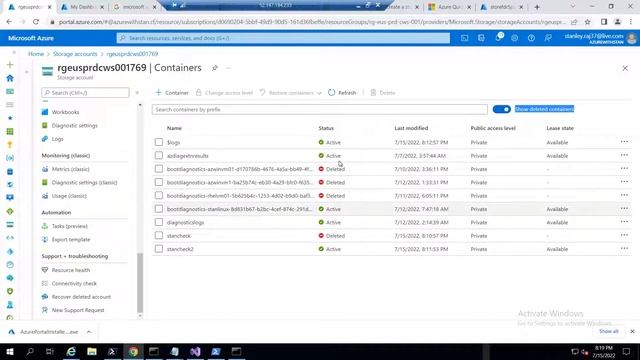This screenshot has height=360, width=640.
Task: Open Visual Studio from taskbar
Action: (x=195, y=351)
